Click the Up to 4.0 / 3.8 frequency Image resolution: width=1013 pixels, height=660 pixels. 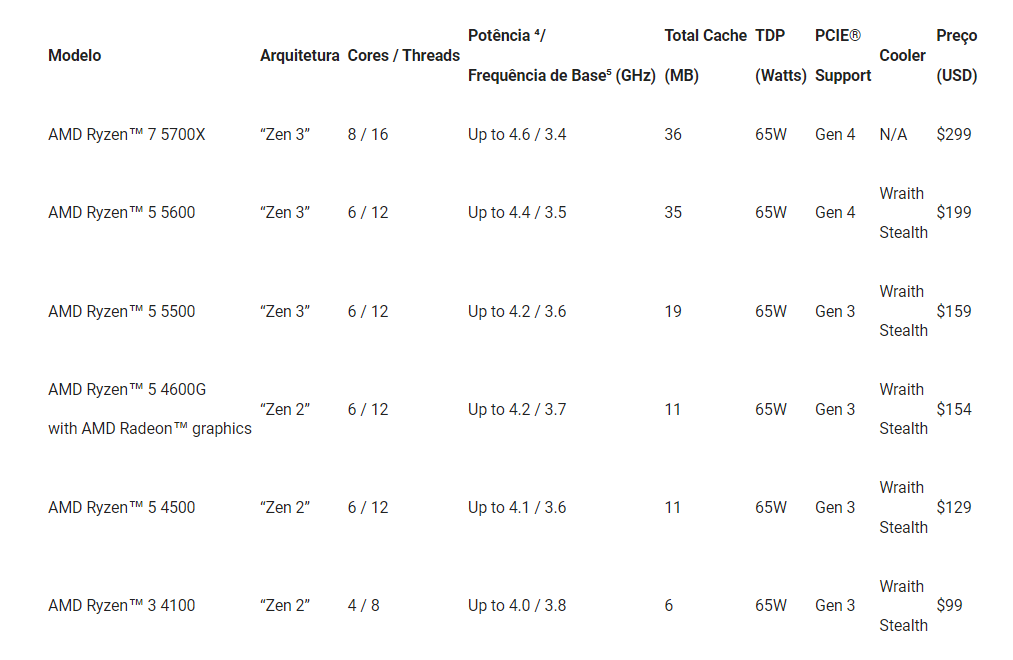[517, 605]
